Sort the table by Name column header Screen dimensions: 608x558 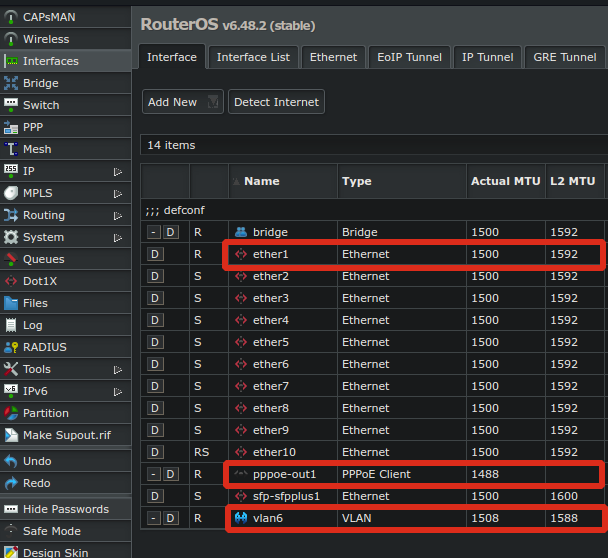coord(262,181)
